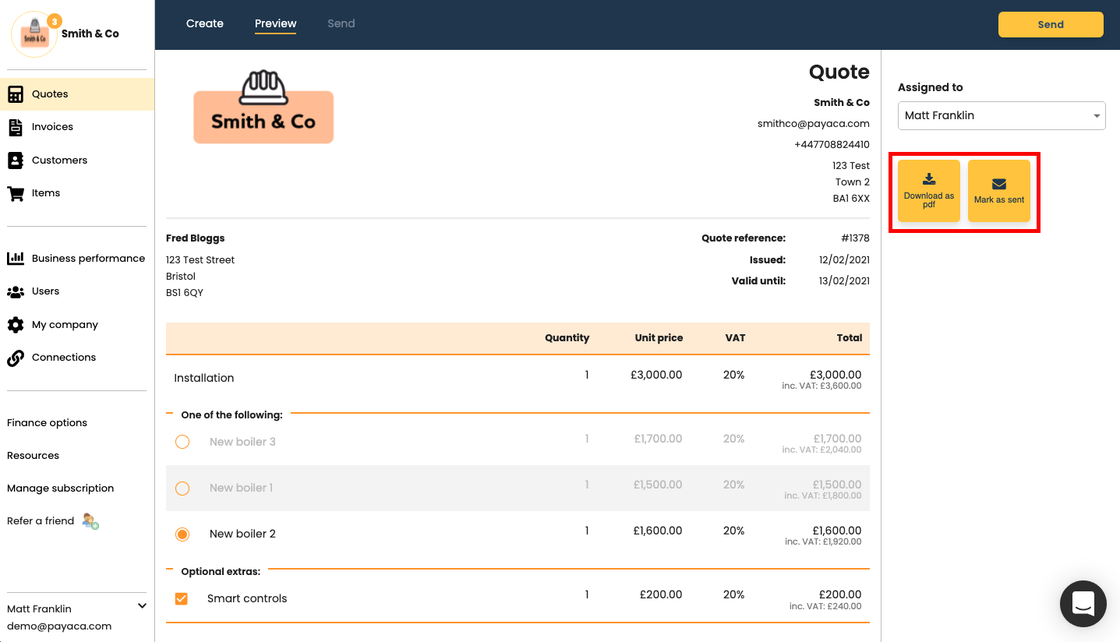Expand the Matt Franklin account menu chevron
The height and width of the screenshot is (642, 1120).
pos(142,606)
